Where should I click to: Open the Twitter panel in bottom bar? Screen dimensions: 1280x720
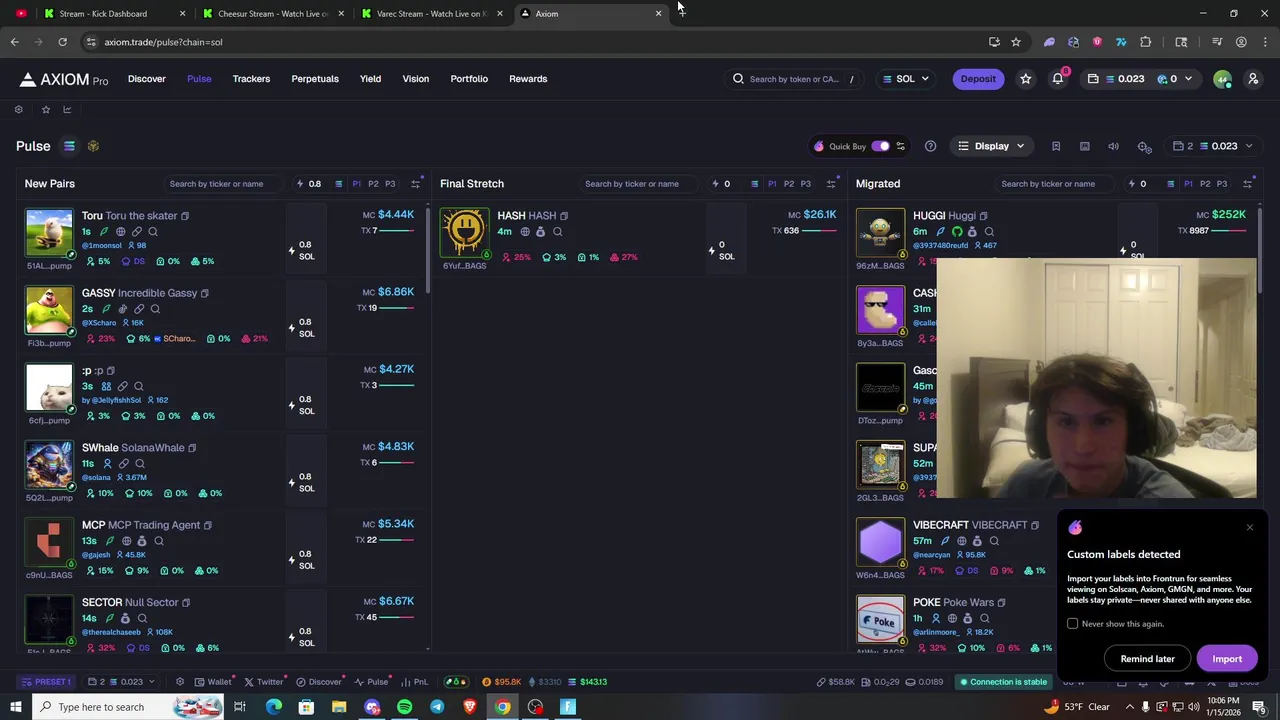(264, 682)
